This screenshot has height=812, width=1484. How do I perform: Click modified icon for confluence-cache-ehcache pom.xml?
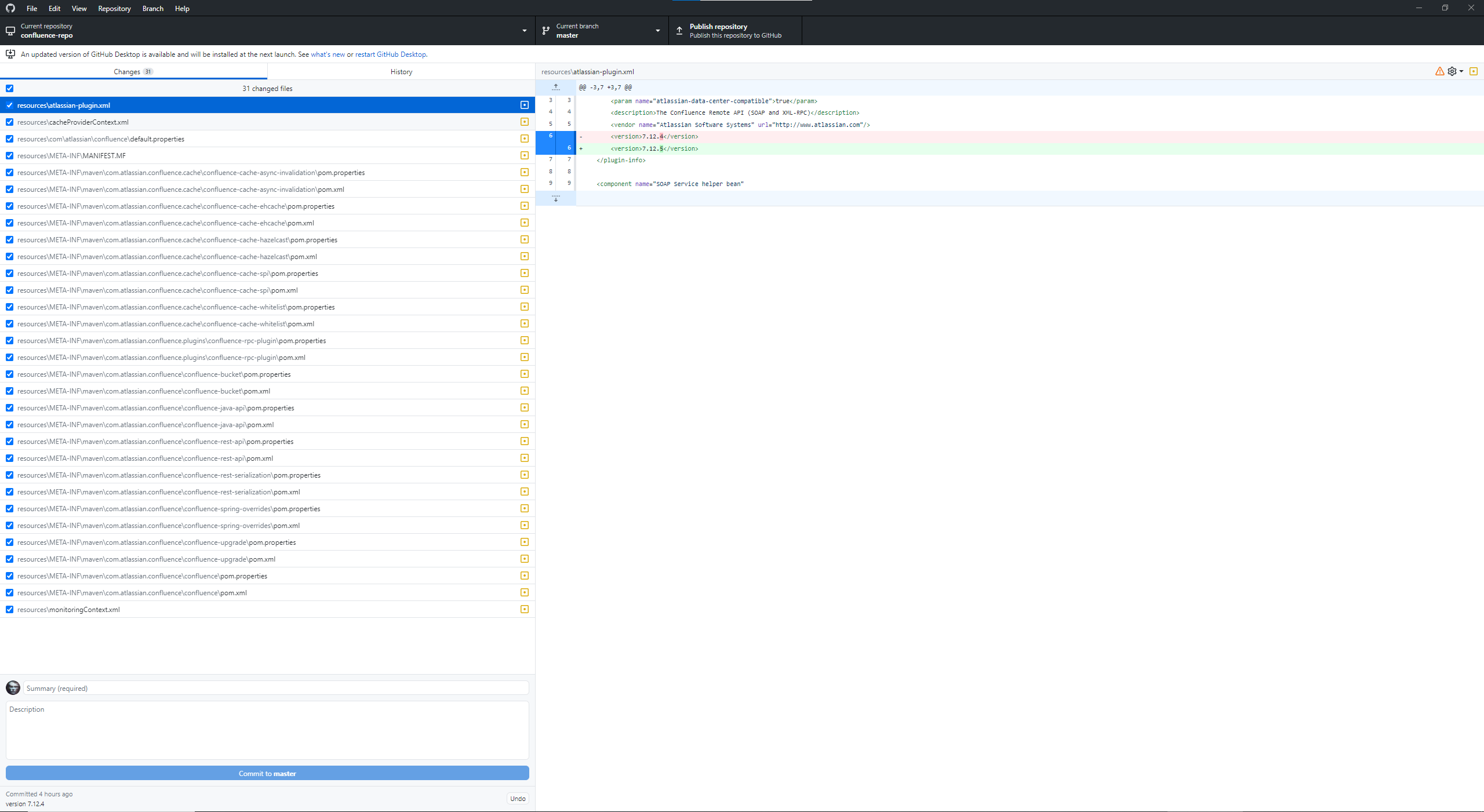[525, 223]
